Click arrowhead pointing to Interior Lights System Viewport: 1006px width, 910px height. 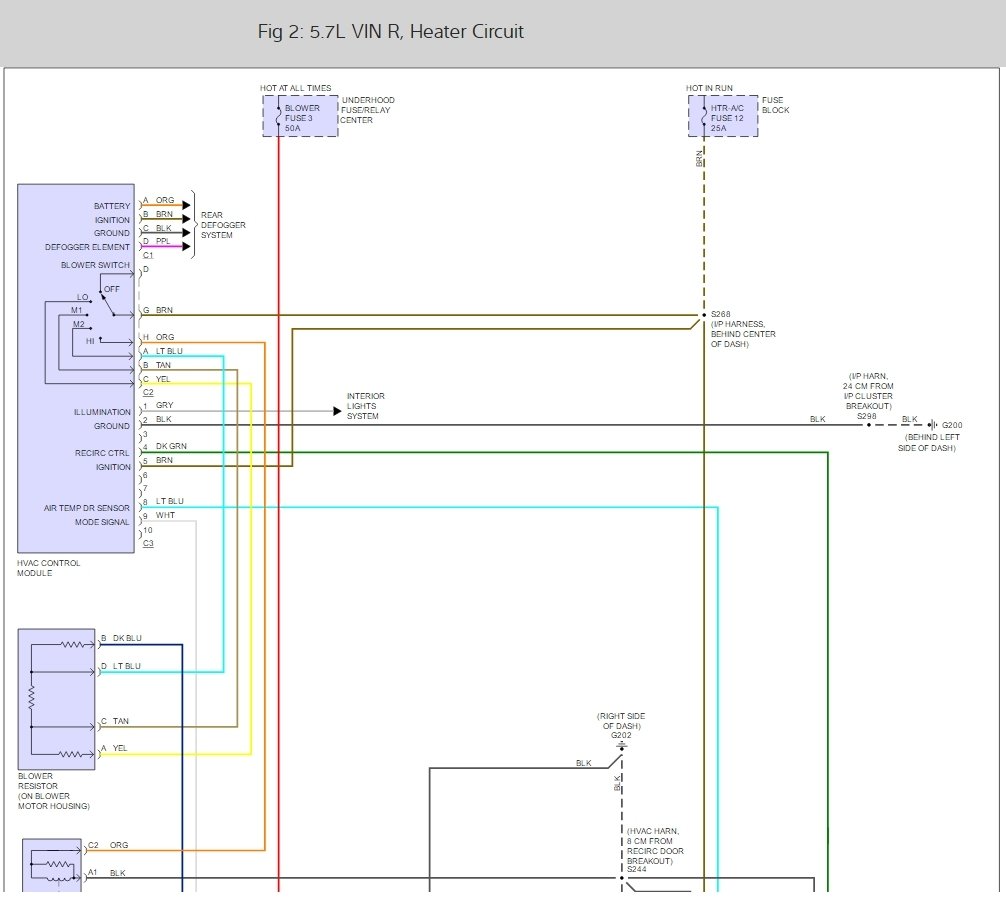pos(337,411)
